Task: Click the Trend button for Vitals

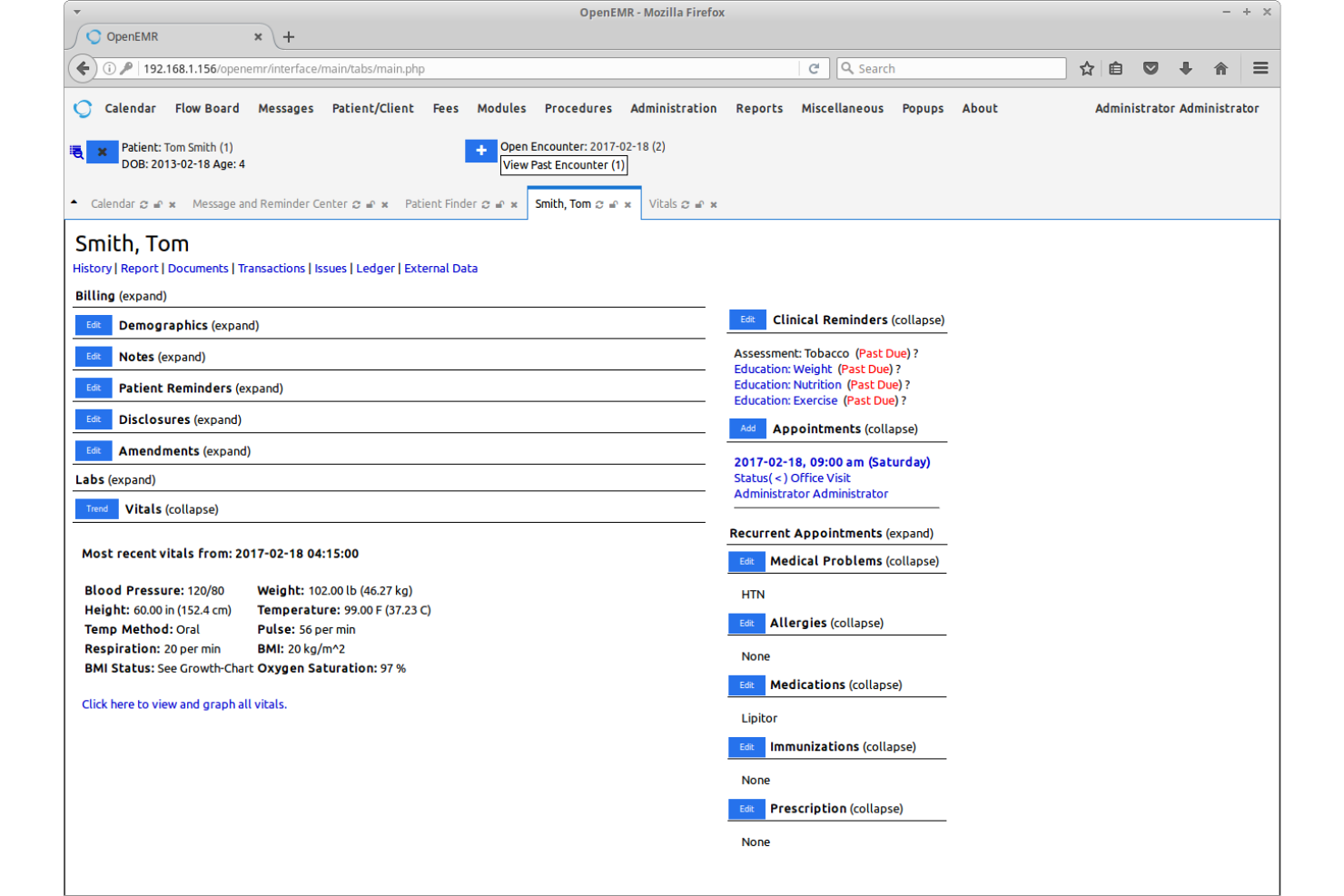Action: [x=96, y=508]
